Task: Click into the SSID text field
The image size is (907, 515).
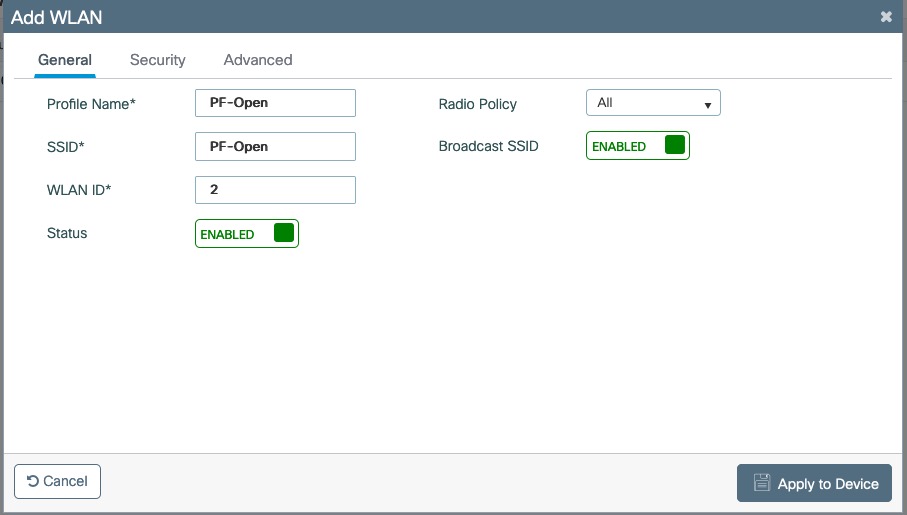Action: click(275, 146)
